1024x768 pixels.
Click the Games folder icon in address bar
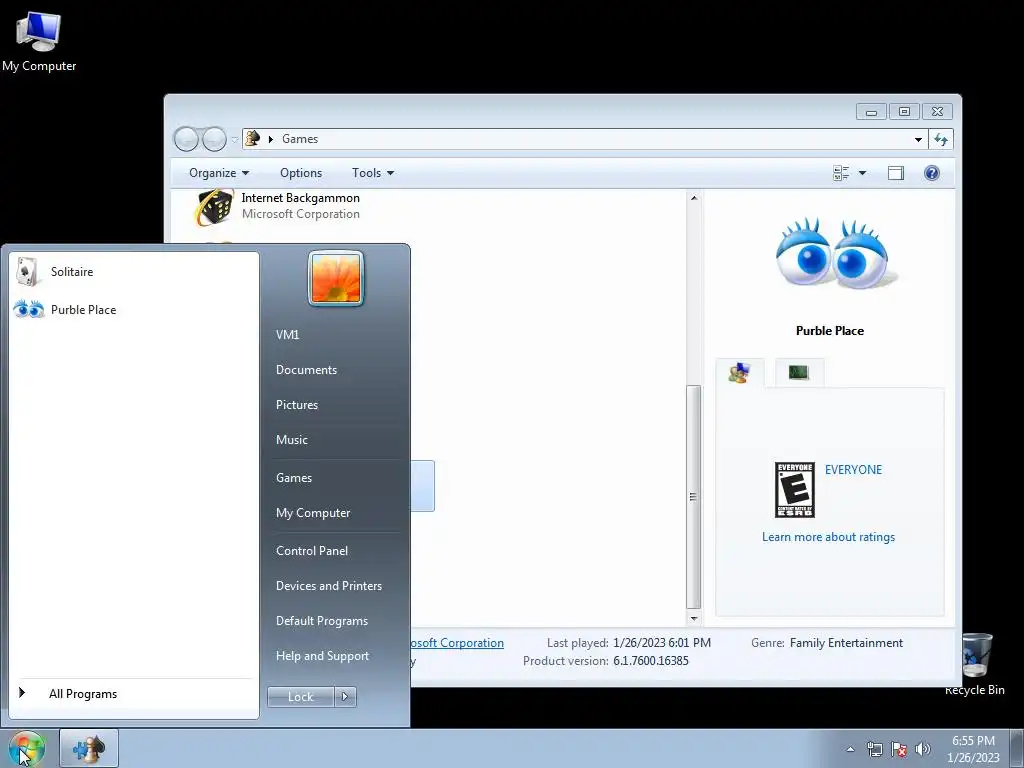253,138
